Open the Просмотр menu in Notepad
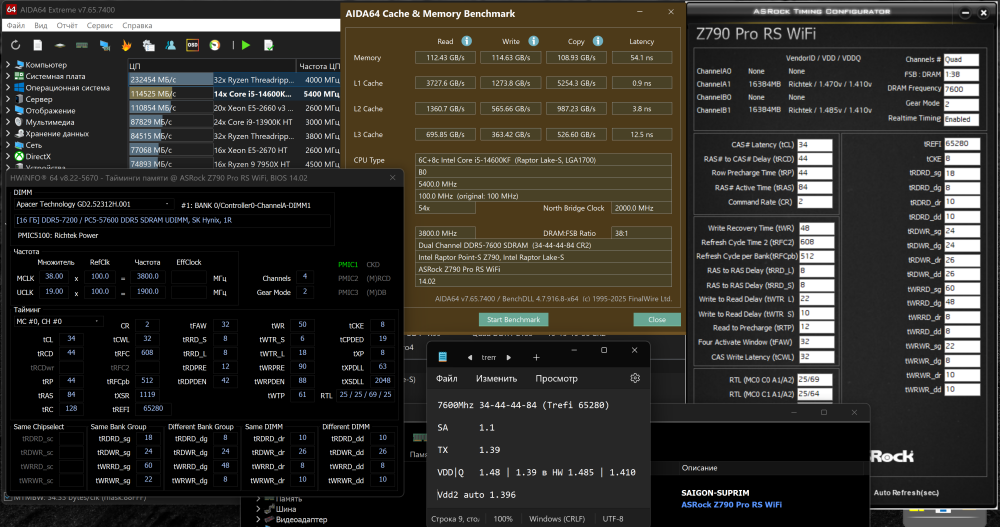The height and width of the screenshot is (527, 1000). click(556, 379)
